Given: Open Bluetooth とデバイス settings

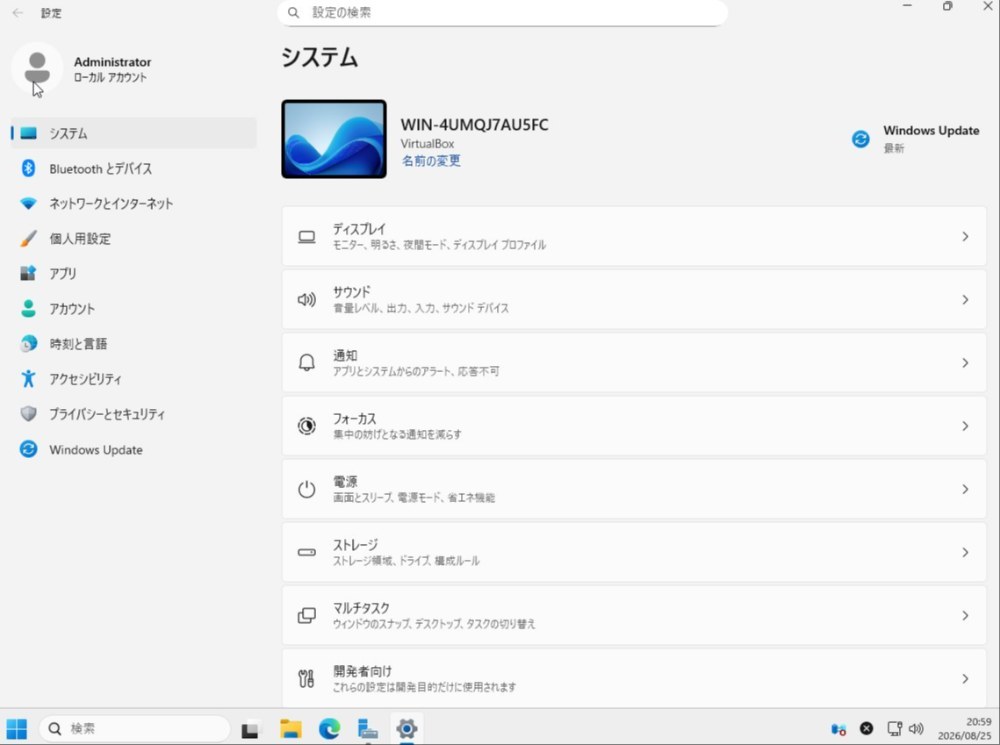Looking at the screenshot, I should [133, 168].
